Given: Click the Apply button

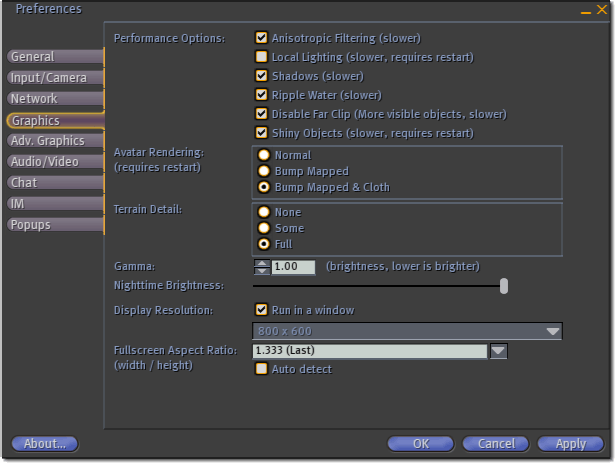Looking at the screenshot, I should [570, 444].
